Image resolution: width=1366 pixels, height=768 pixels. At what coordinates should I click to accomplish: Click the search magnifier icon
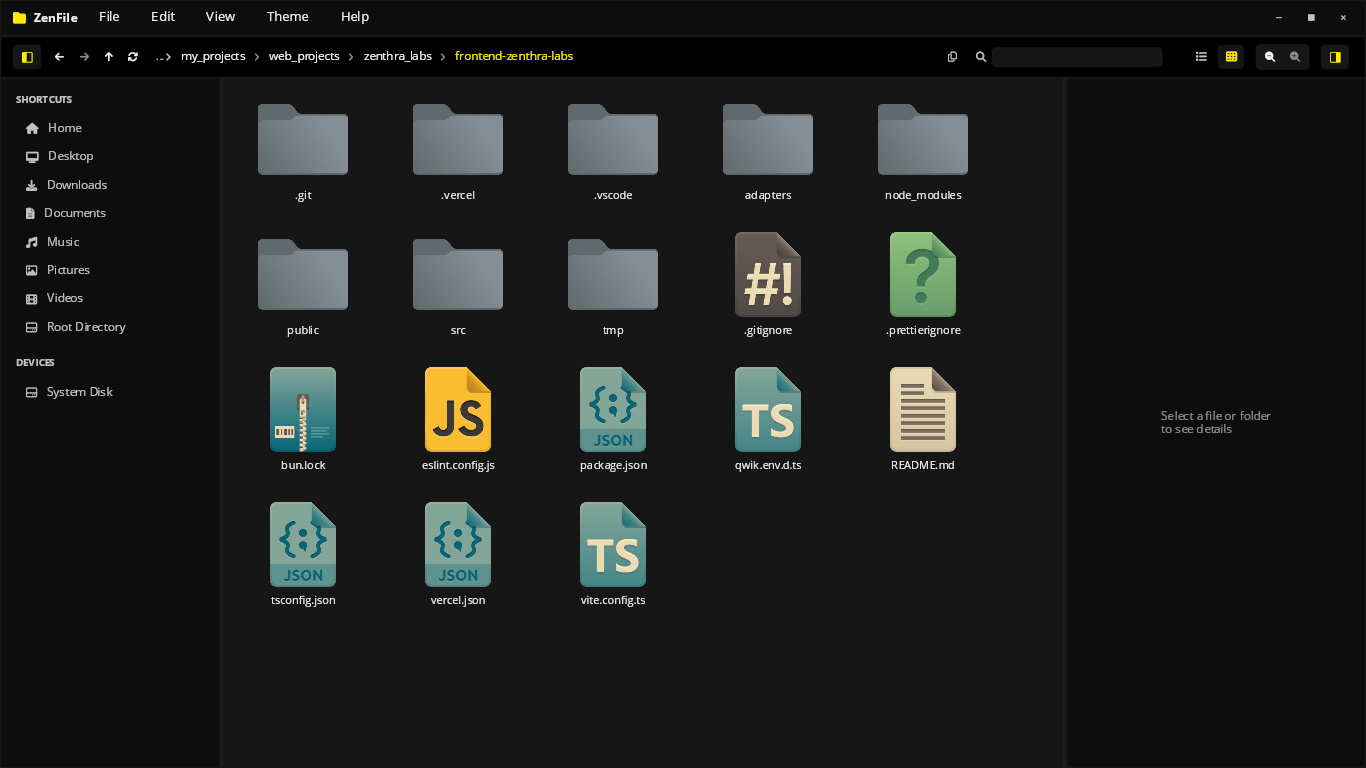981,57
